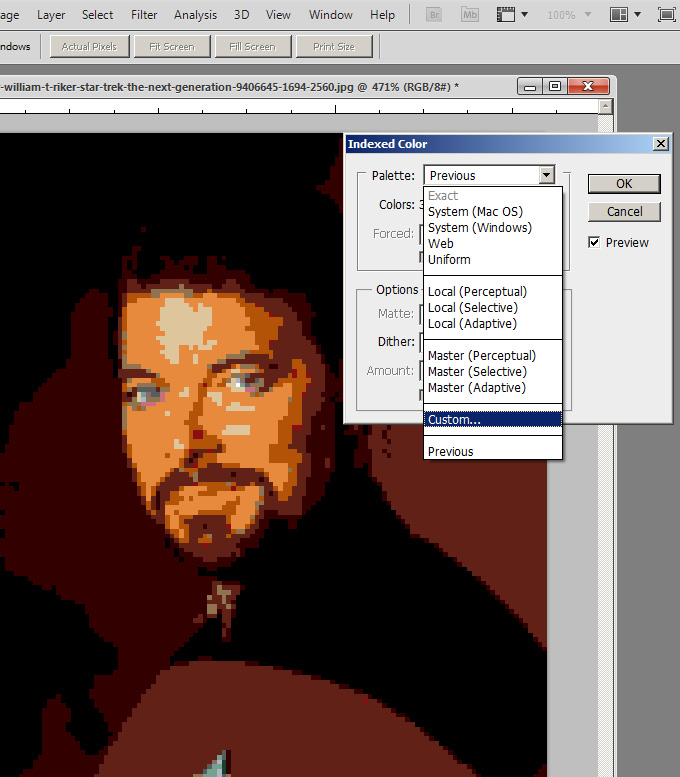Image resolution: width=680 pixels, height=777 pixels.
Task: Click the document title tab text
Action: [229, 87]
